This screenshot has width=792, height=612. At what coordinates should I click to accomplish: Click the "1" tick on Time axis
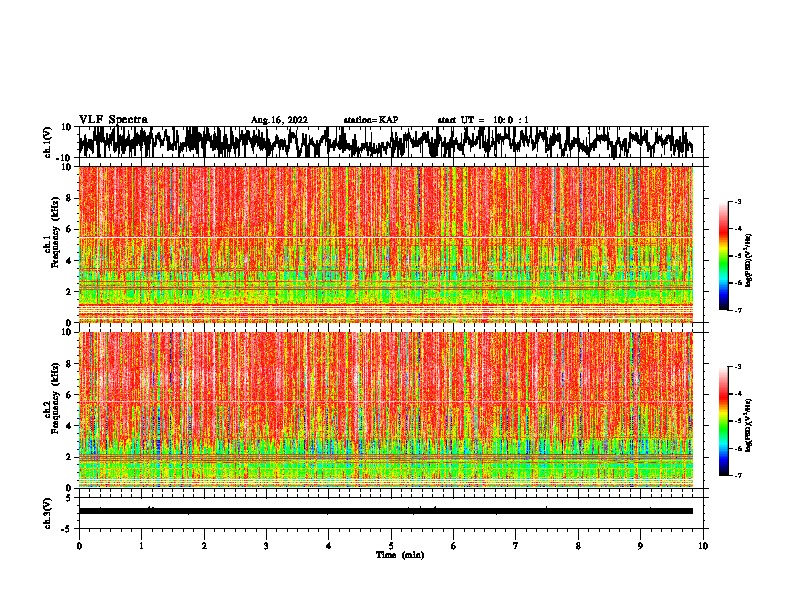141,546
